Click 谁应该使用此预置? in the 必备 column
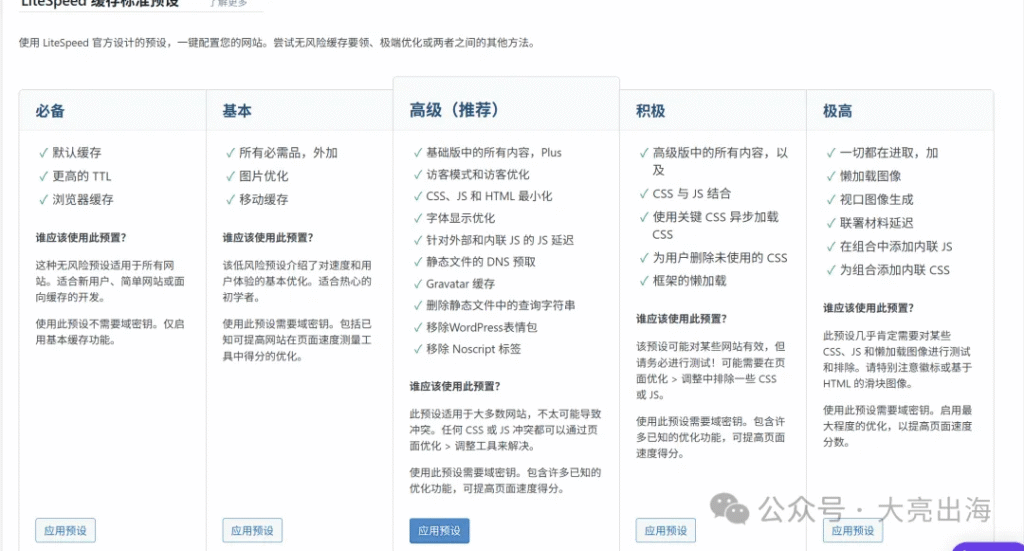Screen dimensions: 1024x551 click(x=81, y=238)
